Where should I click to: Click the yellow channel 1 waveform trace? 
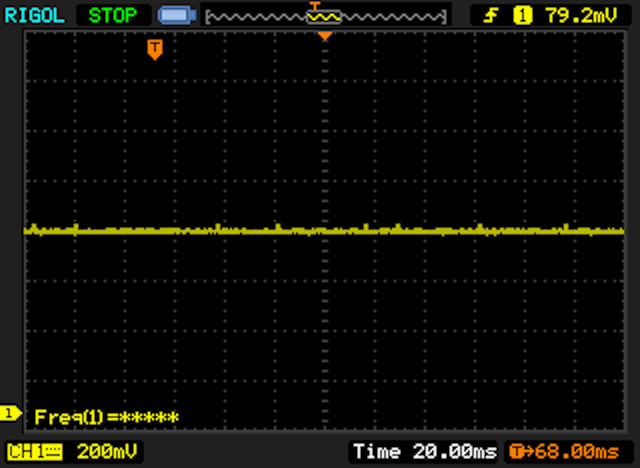click(x=324, y=231)
